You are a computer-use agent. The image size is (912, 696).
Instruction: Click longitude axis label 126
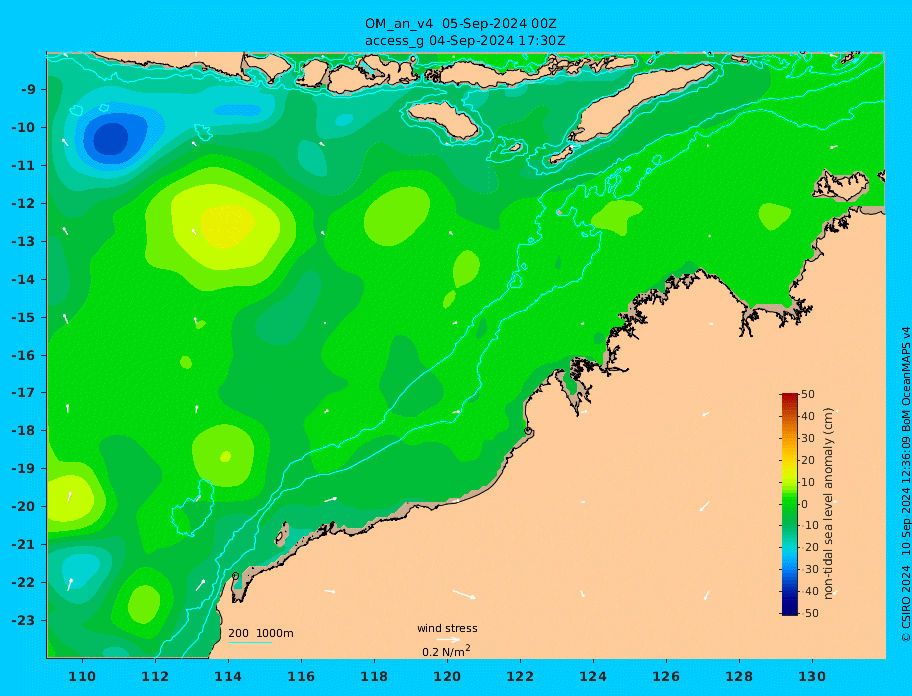click(x=666, y=676)
